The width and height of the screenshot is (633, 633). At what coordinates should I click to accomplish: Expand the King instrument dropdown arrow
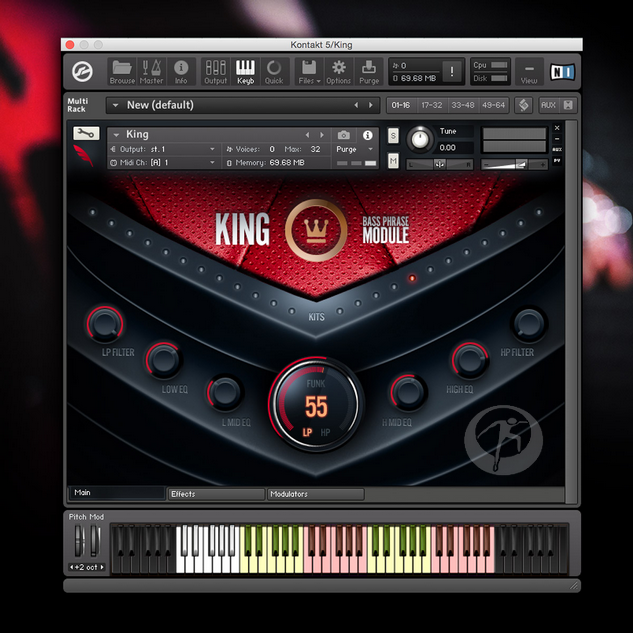pos(116,135)
